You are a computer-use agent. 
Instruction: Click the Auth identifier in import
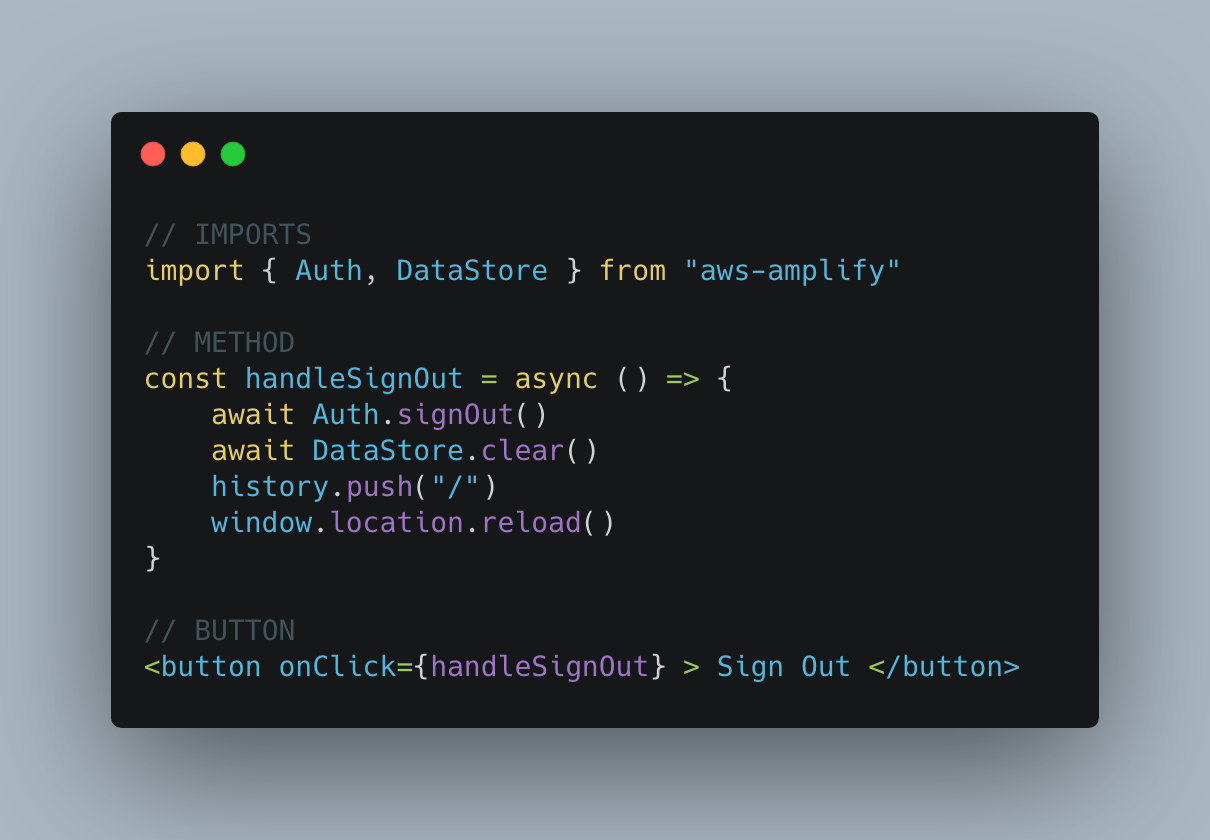(x=329, y=271)
